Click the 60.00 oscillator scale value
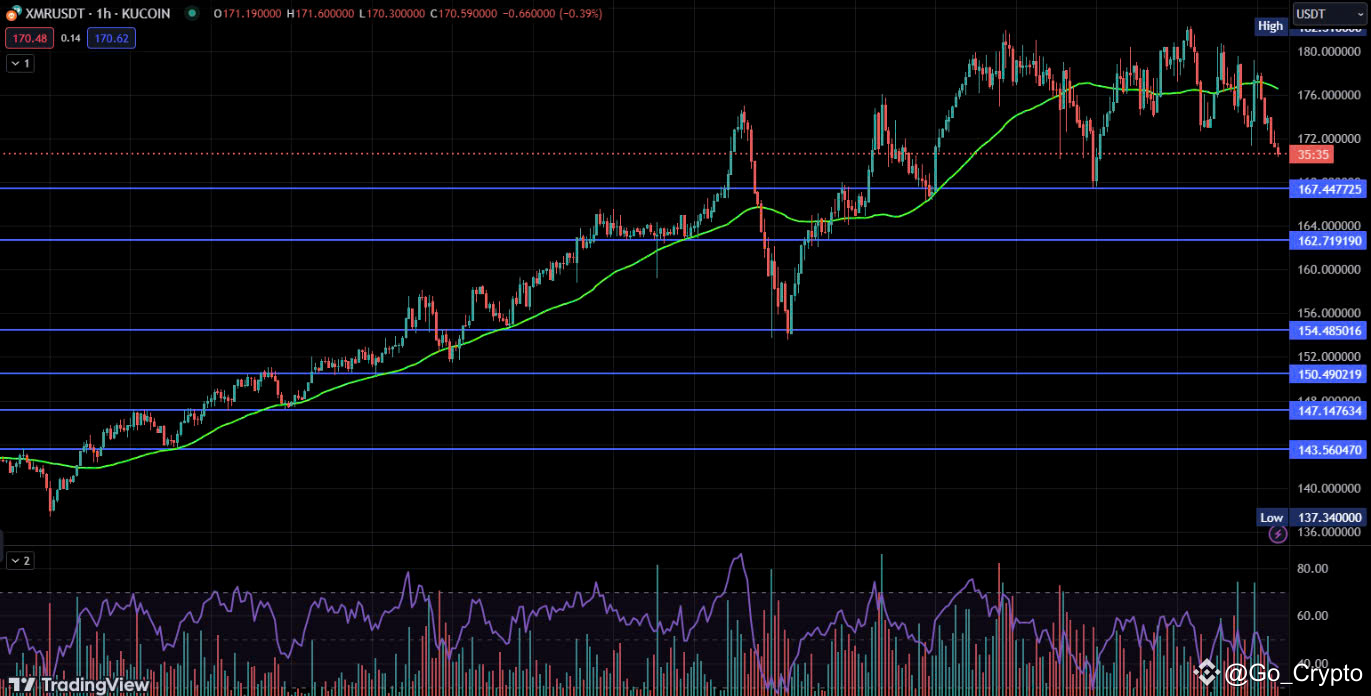The width and height of the screenshot is (1371, 696). tap(1312, 617)
